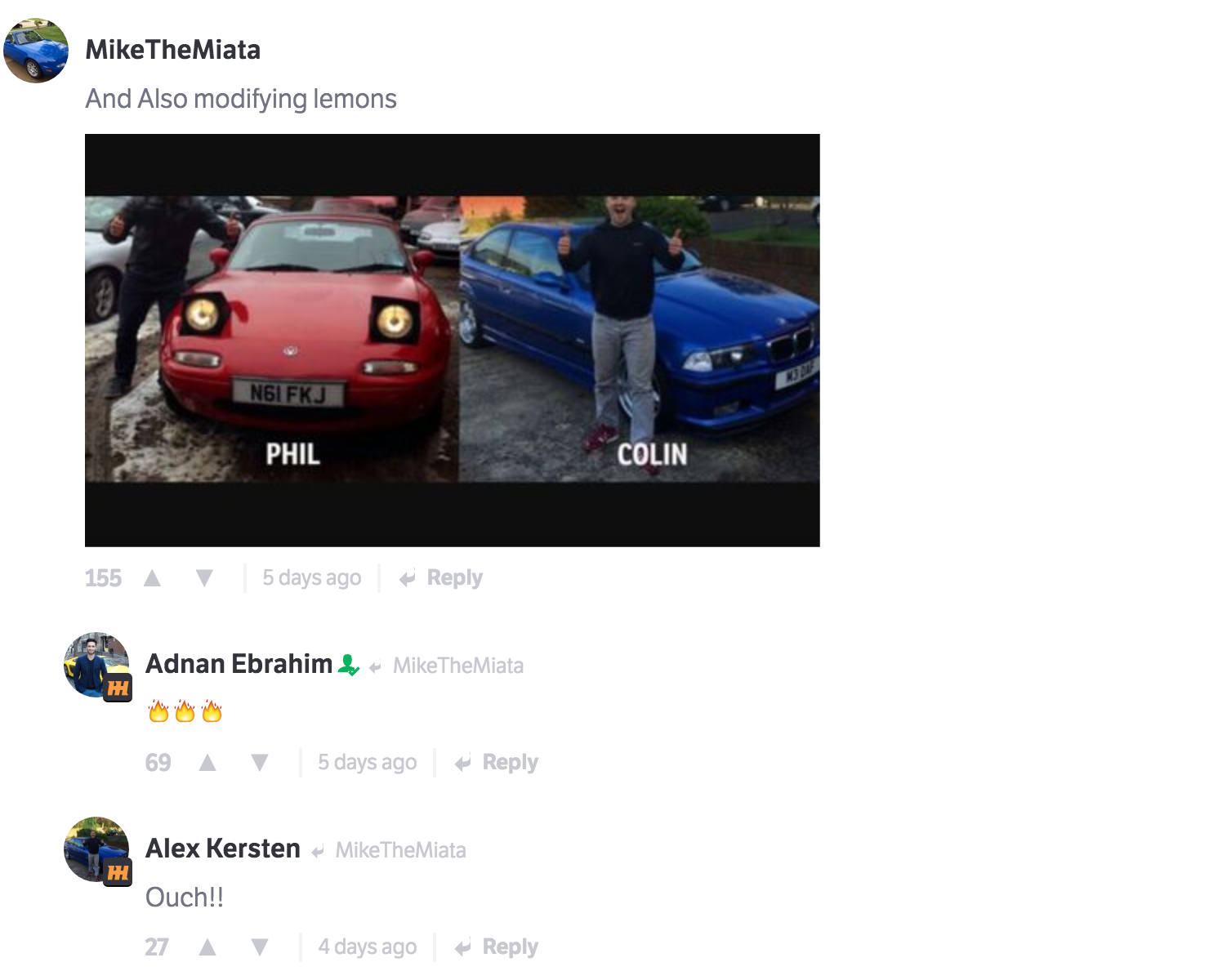
Task: Upvote Adnan Ebrahim's fire emoji comment
Action: (x=207, y=763)
